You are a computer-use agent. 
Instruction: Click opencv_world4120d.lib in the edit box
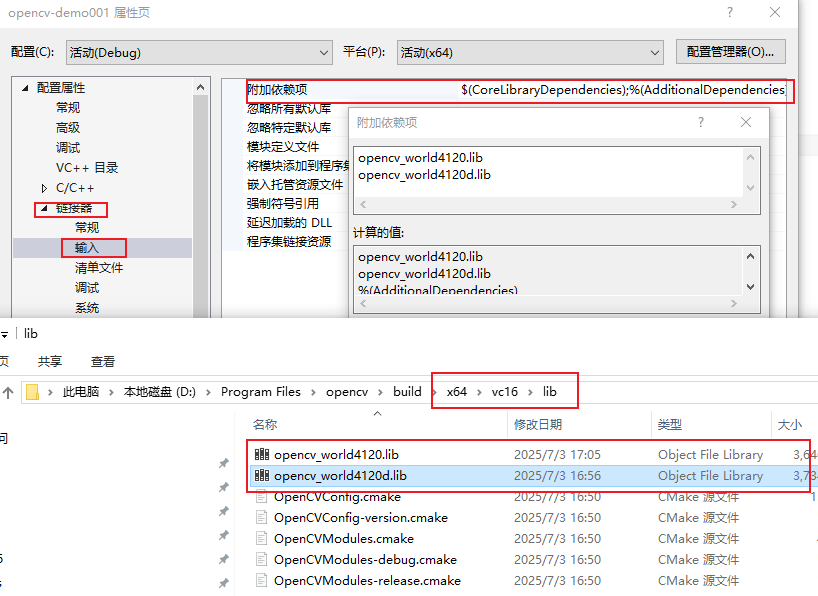[424, 175]
